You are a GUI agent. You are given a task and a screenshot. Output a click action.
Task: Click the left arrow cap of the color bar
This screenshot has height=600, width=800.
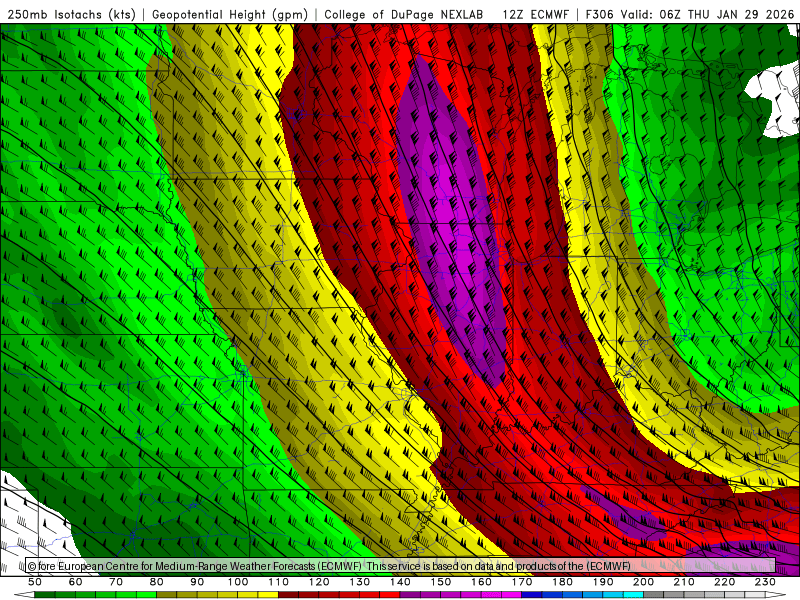pos(24,595)
